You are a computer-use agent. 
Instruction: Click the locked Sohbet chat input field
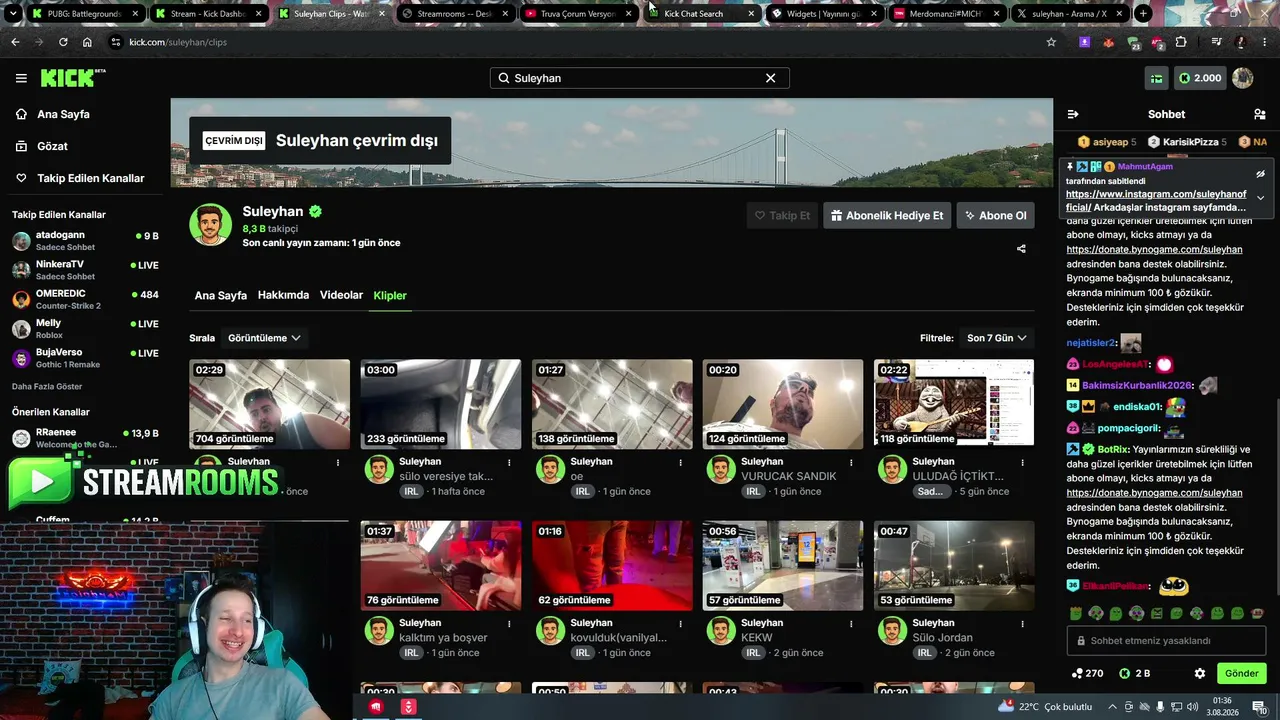click(1166, 641)
